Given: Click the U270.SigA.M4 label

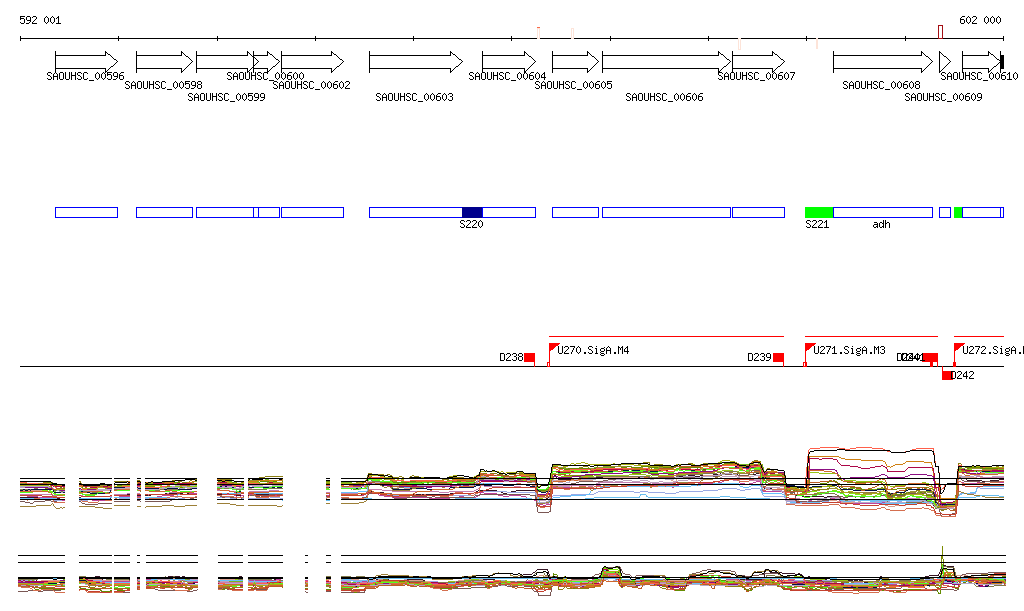Looking at the screenshot, I should 593,351.
